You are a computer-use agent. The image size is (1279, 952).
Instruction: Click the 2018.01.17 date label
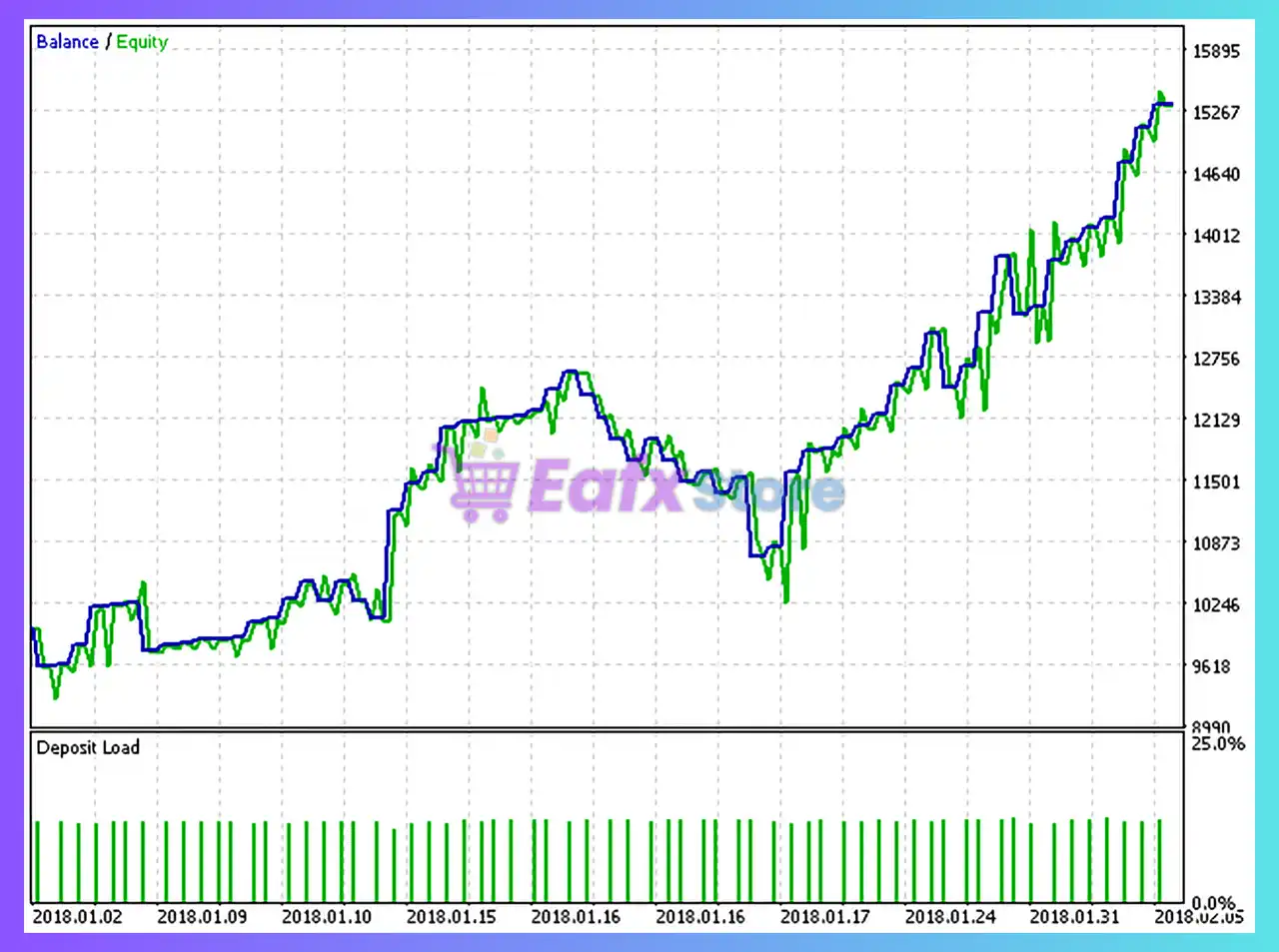[824, 916]
